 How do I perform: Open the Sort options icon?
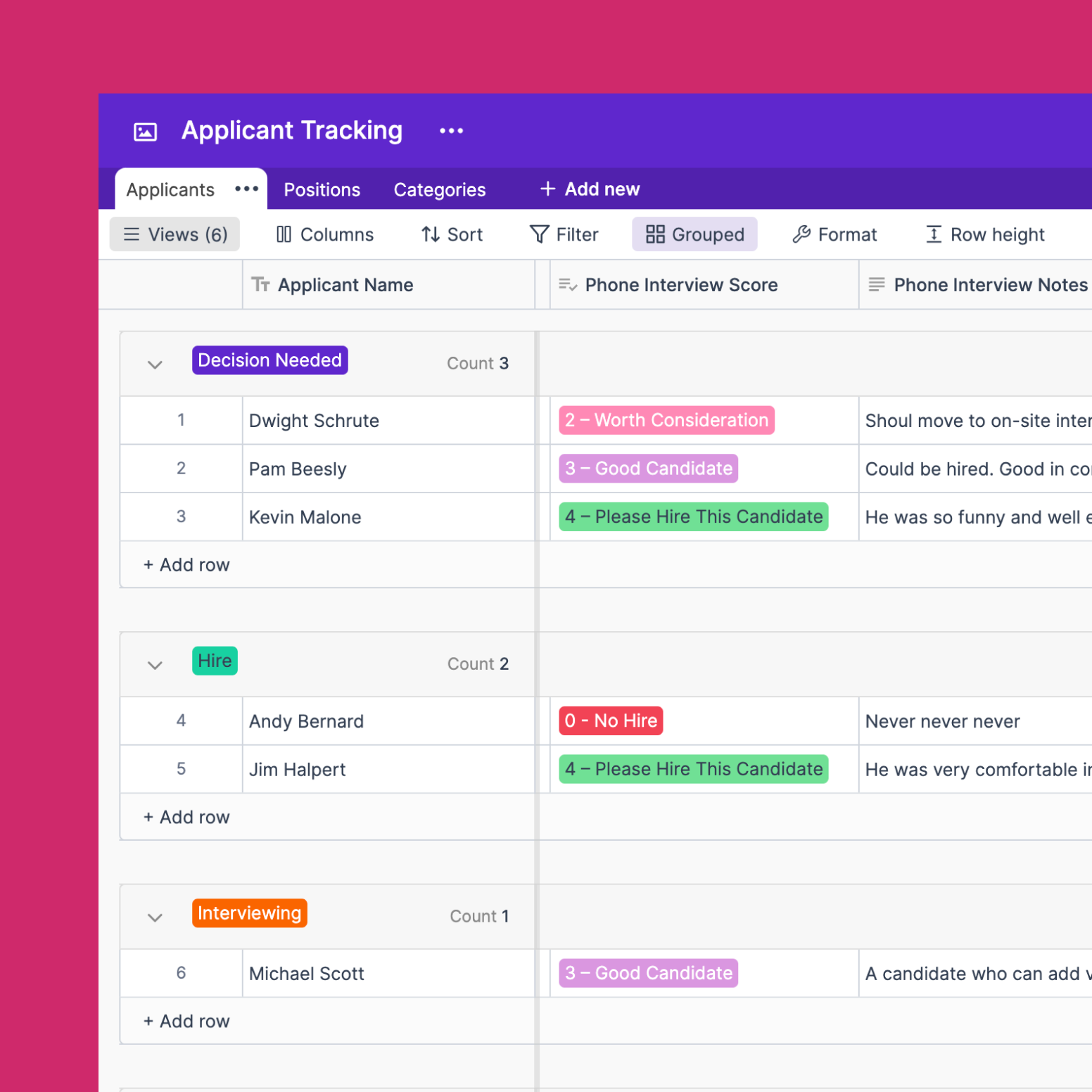[429, 234]
